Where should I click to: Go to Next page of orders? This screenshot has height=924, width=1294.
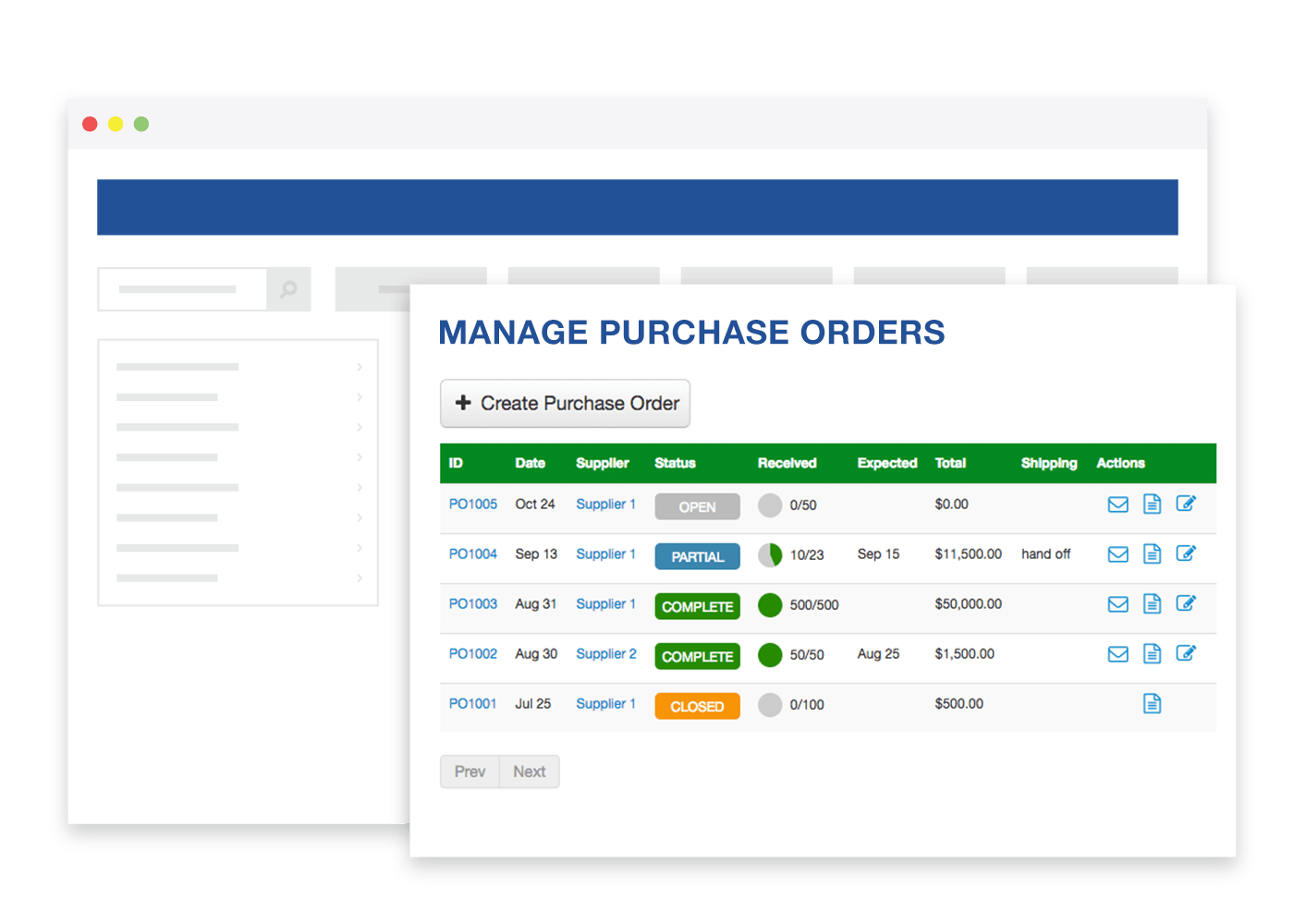pyautogui.click(x=529, y=772)
